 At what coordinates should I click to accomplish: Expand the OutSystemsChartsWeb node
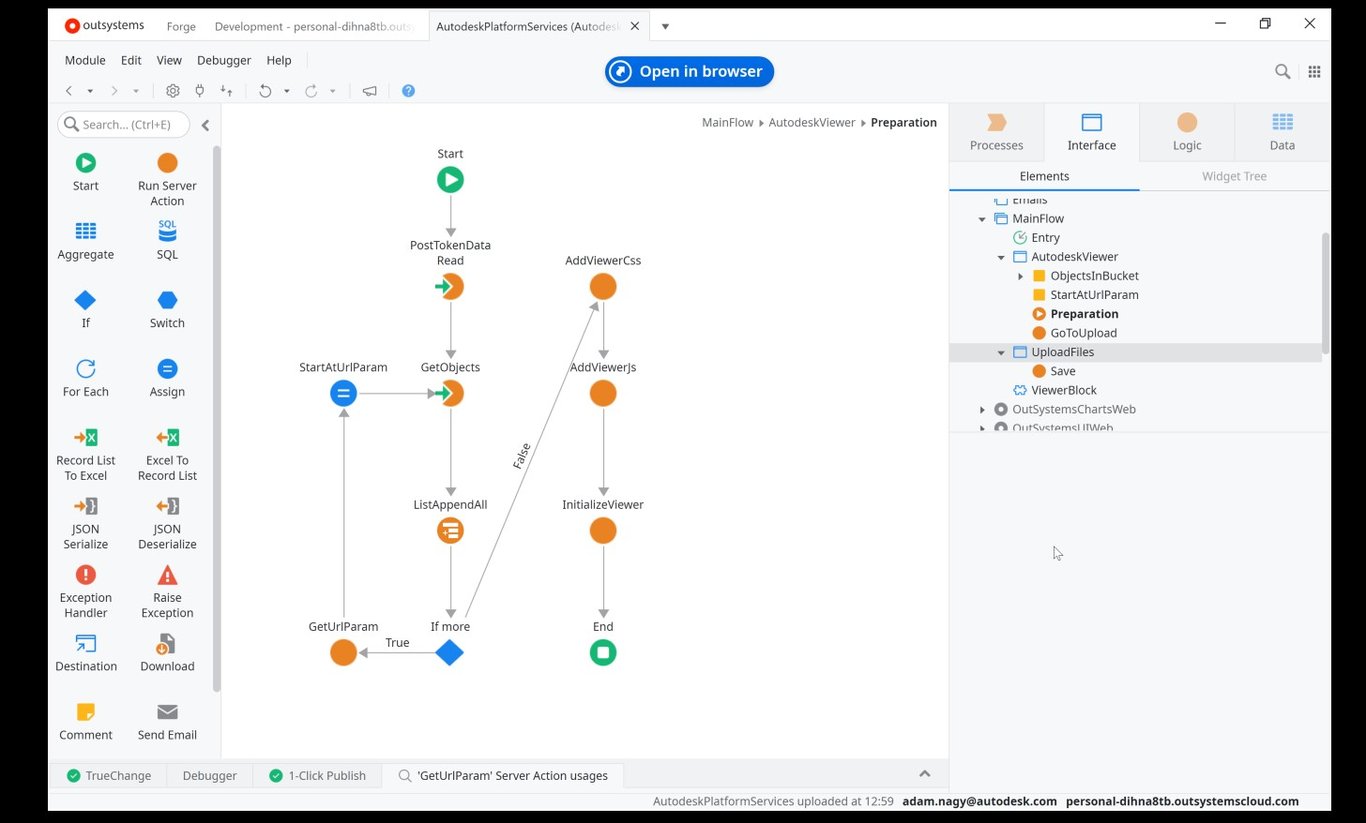tap(981, 409)
